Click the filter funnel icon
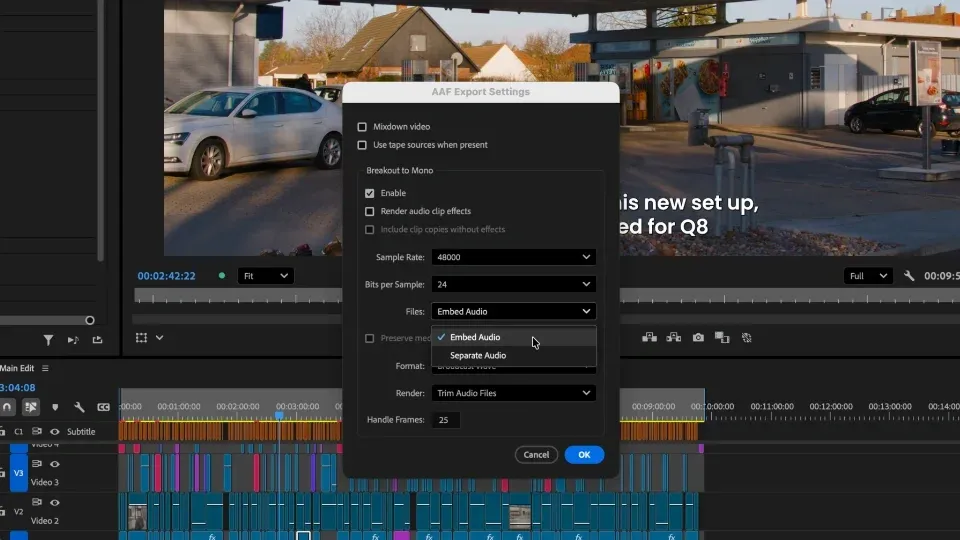The image size is (960, 540). point(48,340)
